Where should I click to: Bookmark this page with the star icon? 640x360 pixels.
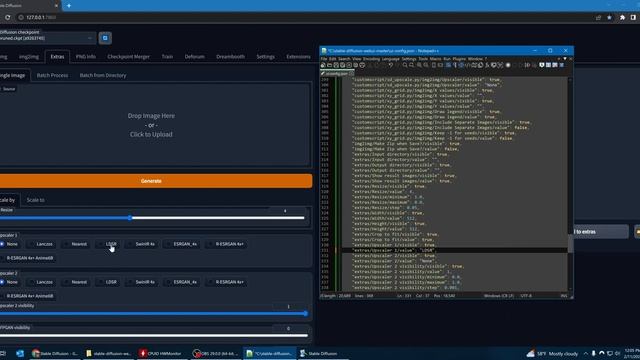(609, 18)
